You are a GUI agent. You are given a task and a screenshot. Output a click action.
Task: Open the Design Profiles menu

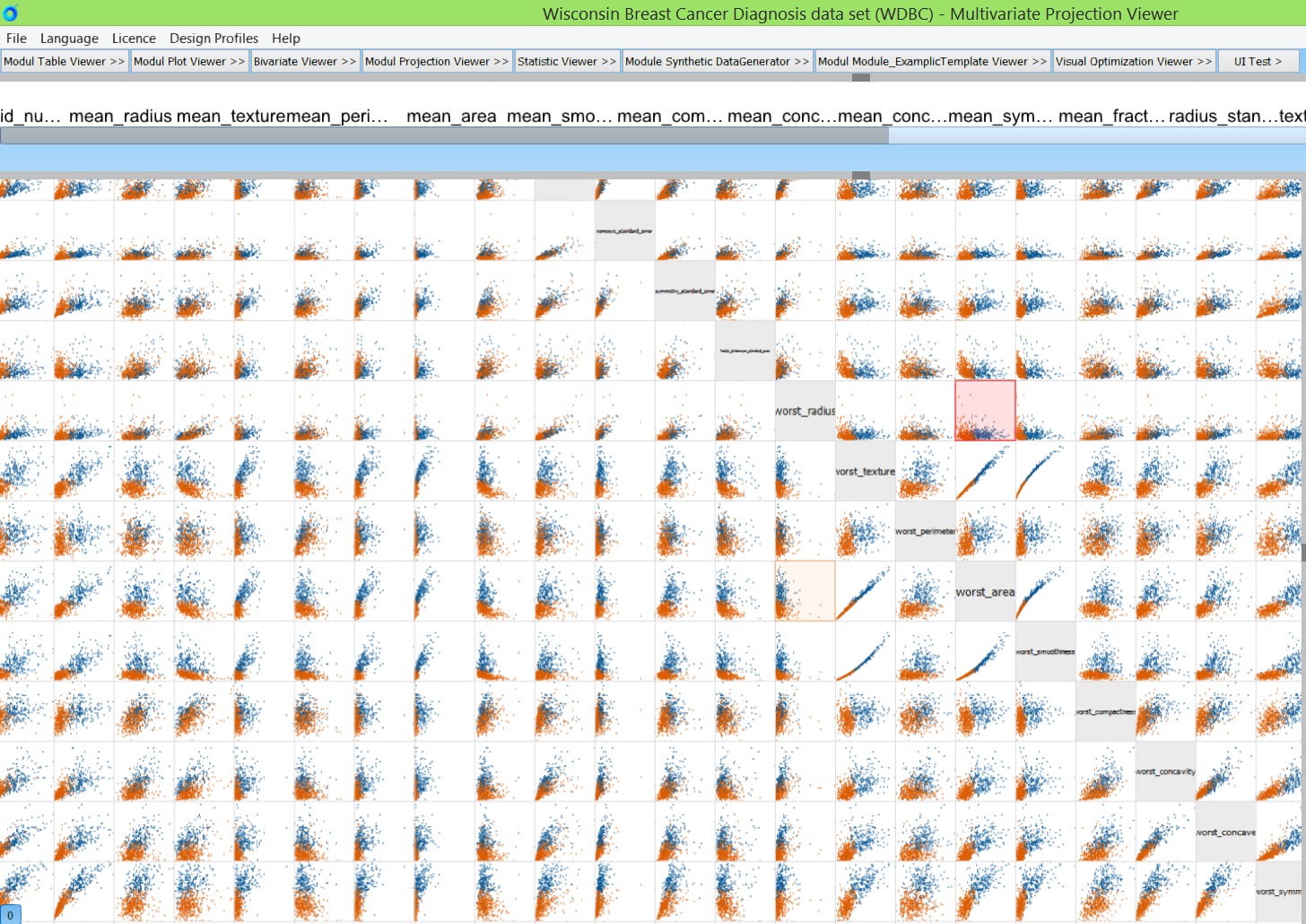click(x=213, y=39)
